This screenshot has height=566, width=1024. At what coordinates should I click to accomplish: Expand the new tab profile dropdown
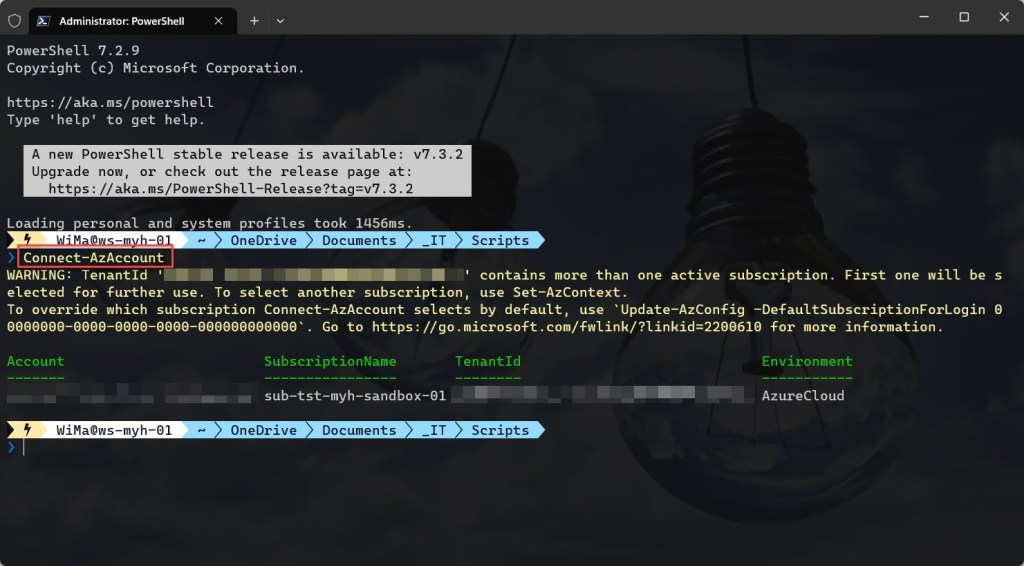281,20
